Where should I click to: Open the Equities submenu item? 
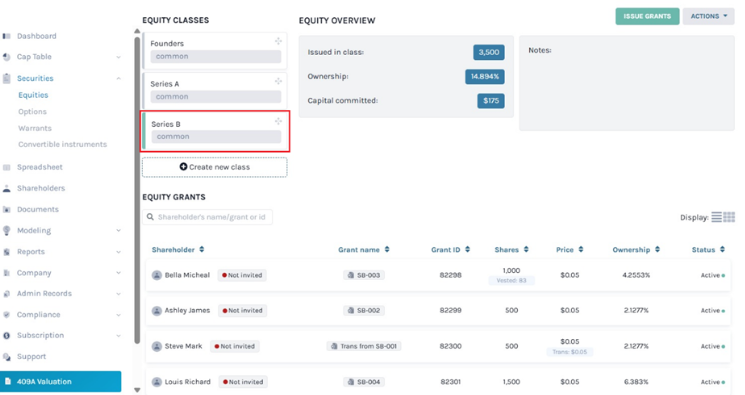(x=33, y=95)
